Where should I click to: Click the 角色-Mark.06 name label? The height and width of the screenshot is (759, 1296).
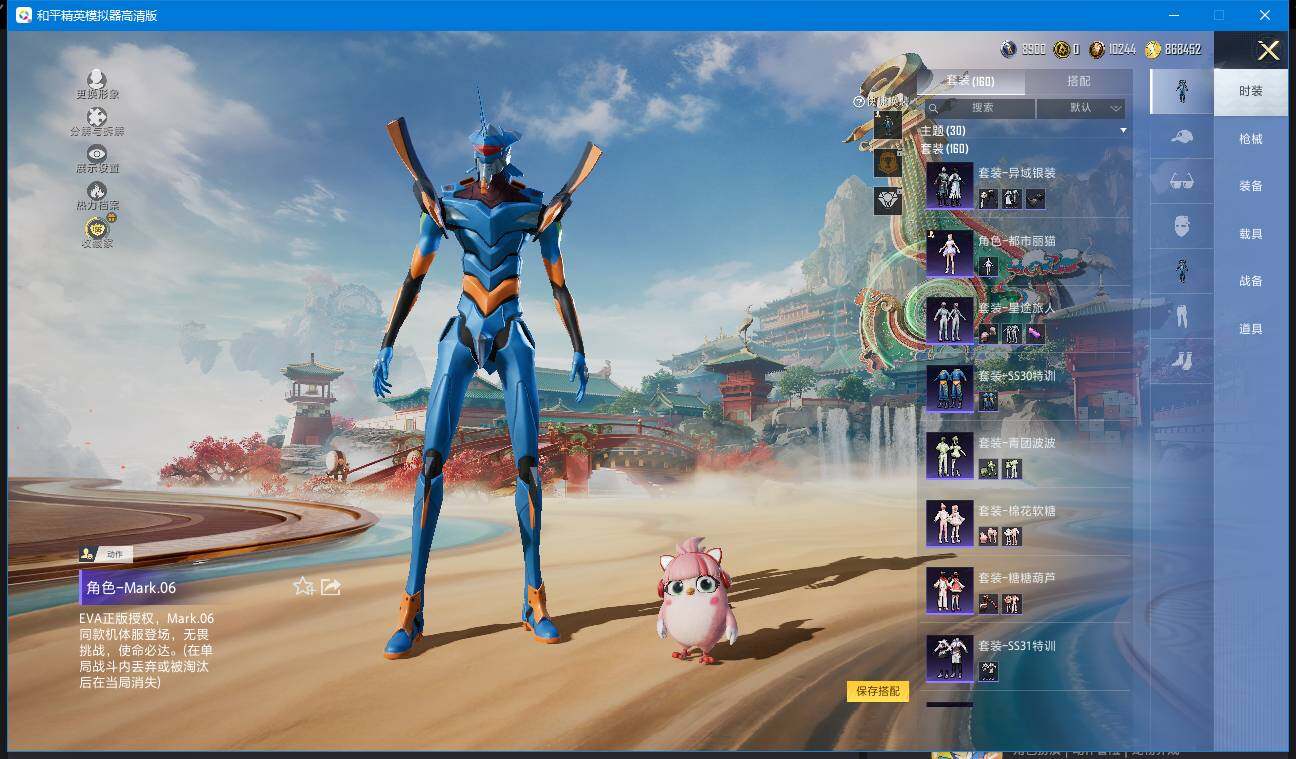tap(131, 588)
